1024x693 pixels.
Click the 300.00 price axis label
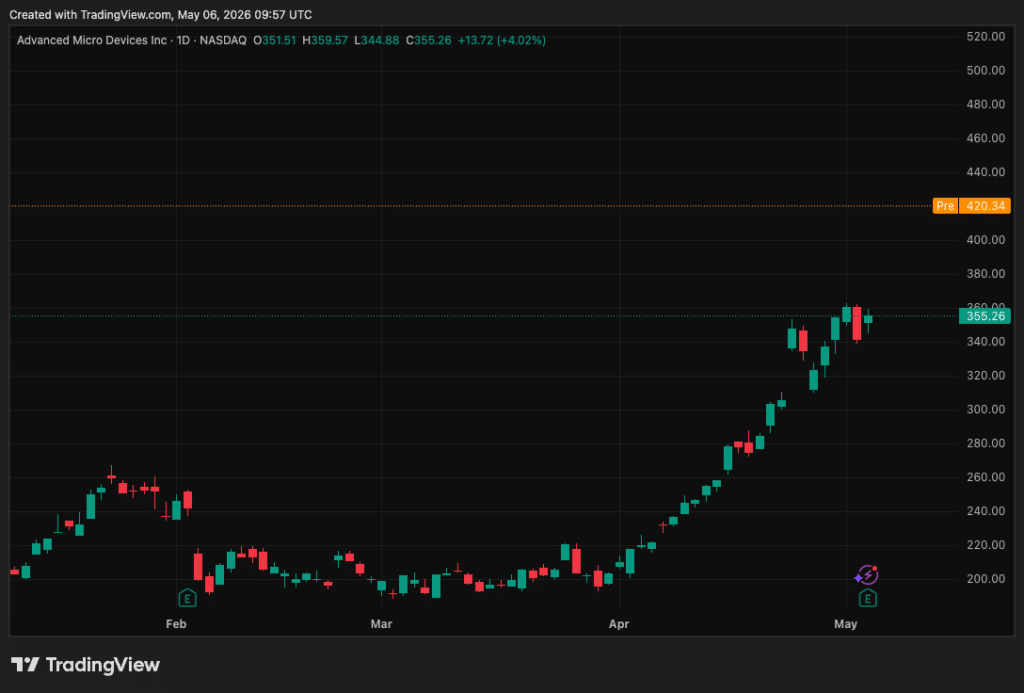point(985,410)
